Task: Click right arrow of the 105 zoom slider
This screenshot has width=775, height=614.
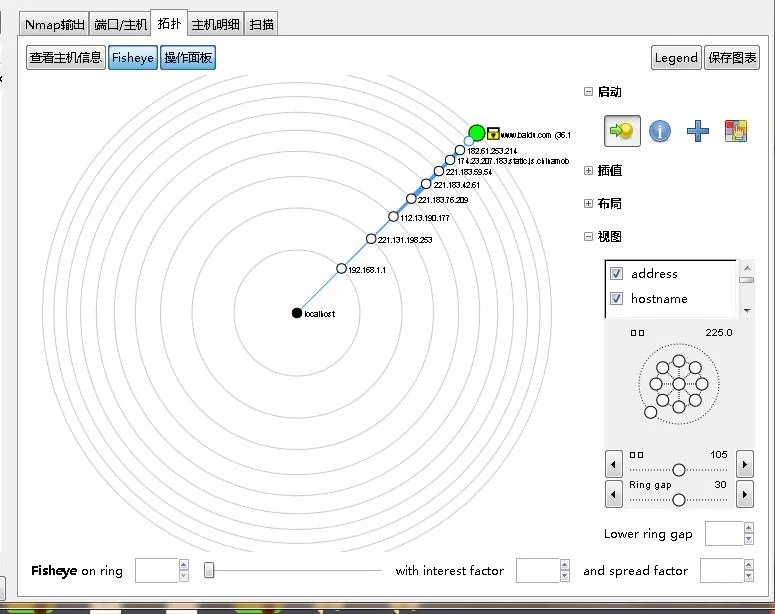Action: coord(745,464)
